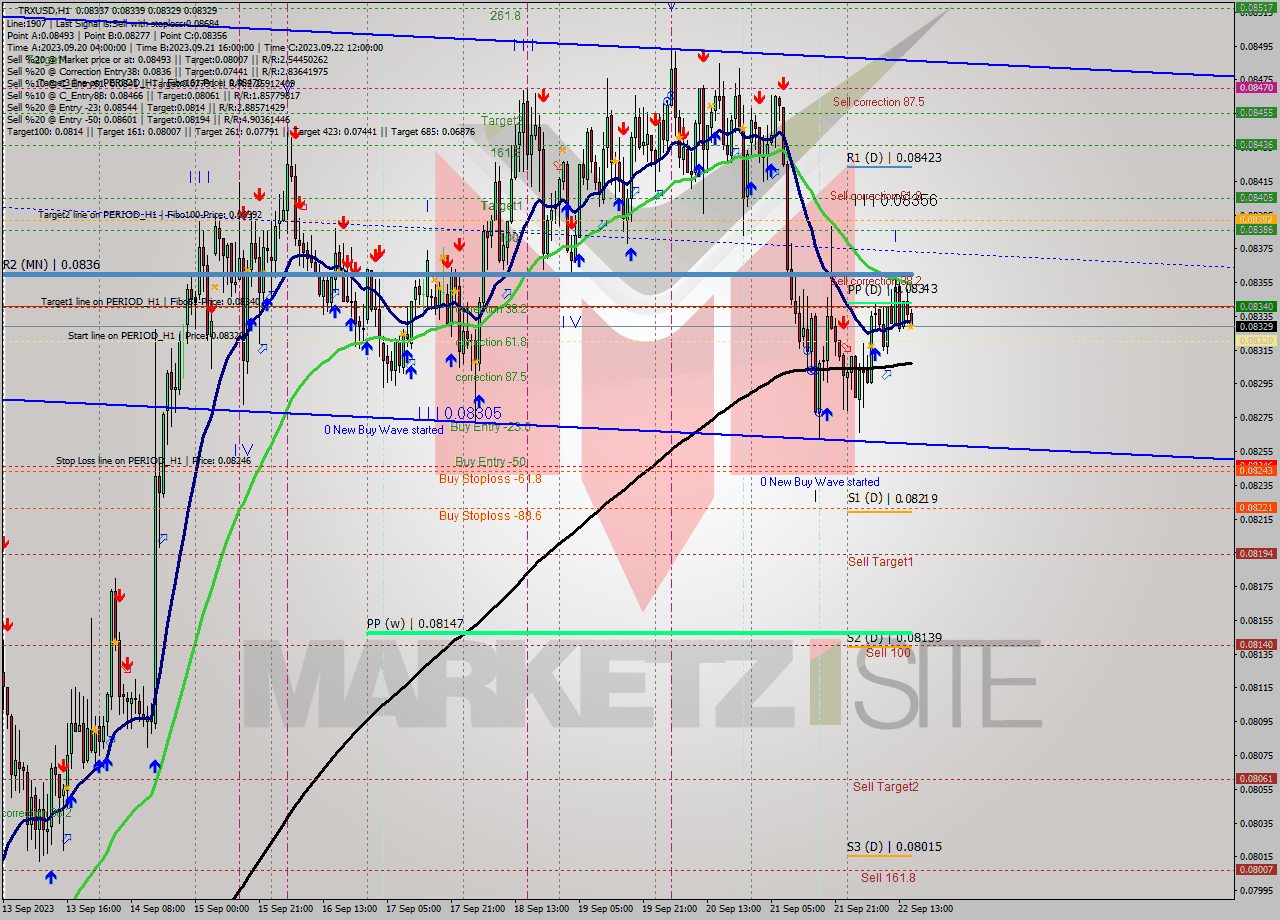Click the '20 Sep 13:00' time axis label
Image resolution: width=1280 pixels, height=920 pixels.
click(x=734, y=909)
